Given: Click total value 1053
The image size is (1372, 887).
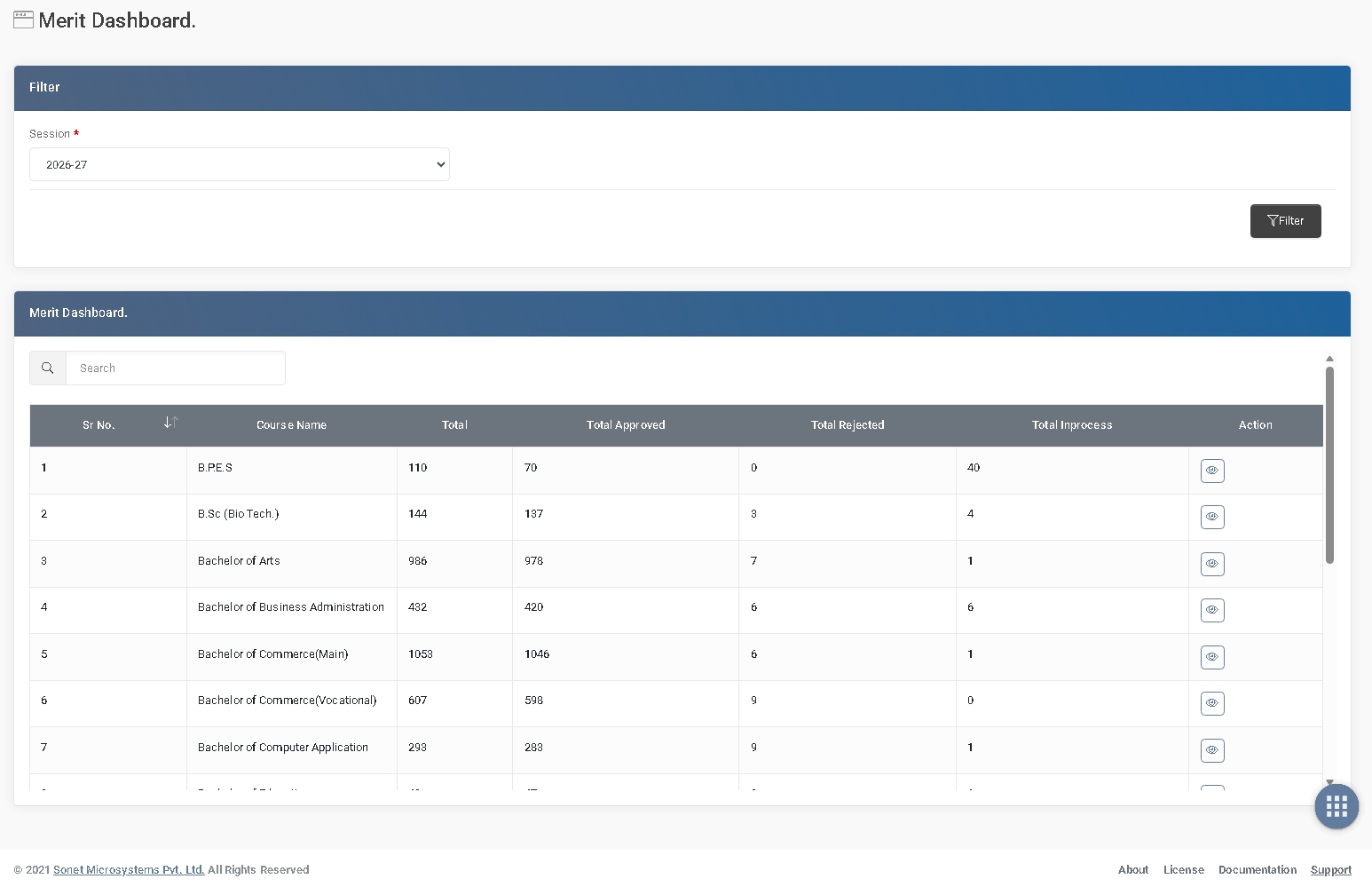Looking at the screenshot, I should click(421, 654).
